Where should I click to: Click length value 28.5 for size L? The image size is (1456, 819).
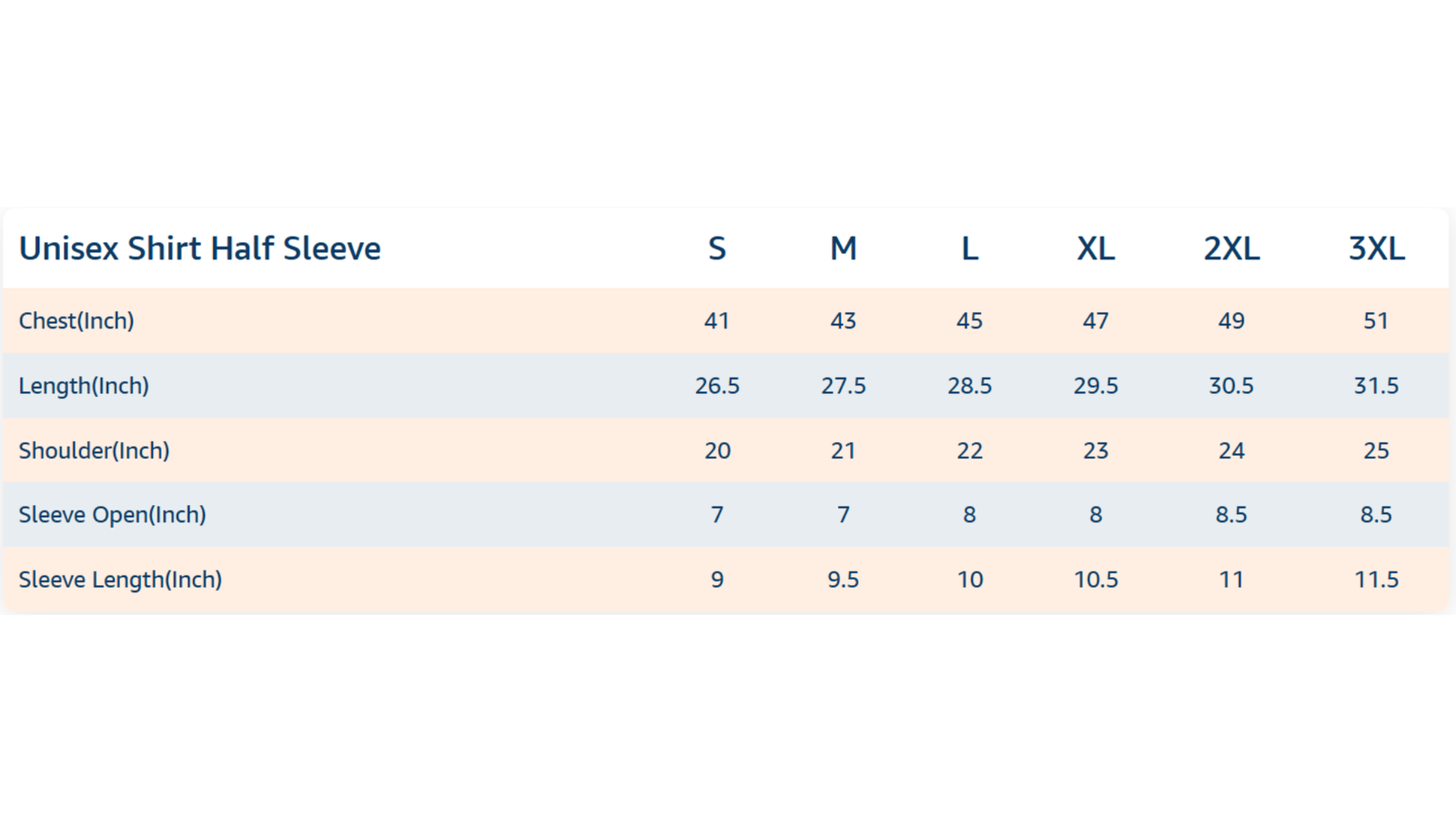pos(970,386)
